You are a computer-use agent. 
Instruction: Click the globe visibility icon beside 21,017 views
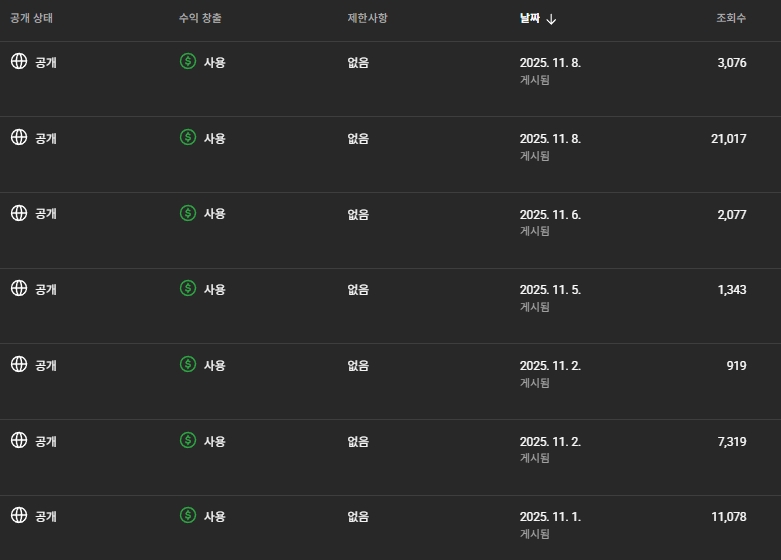[x=18, y=138]
